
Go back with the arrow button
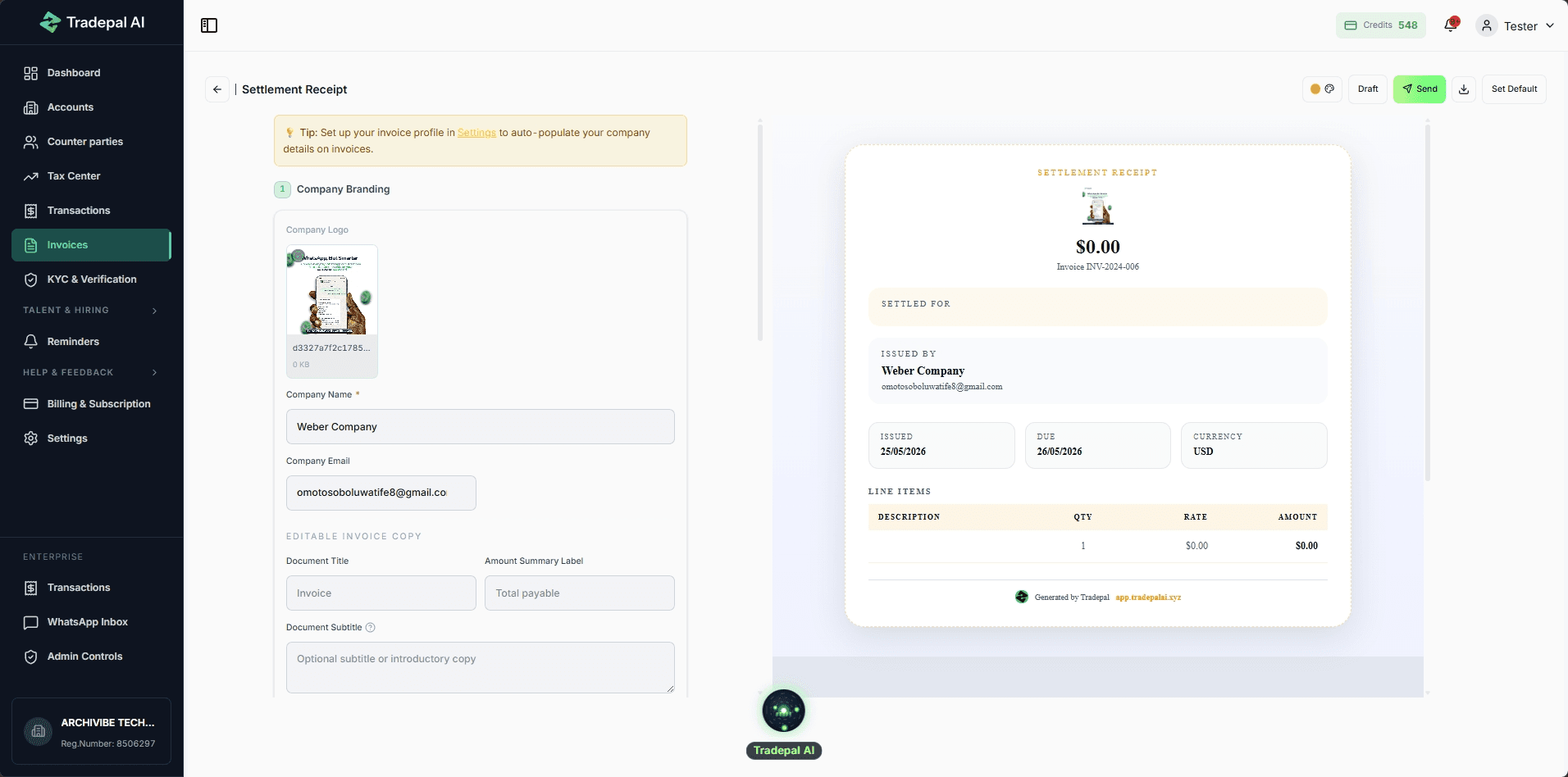(217, 89)
